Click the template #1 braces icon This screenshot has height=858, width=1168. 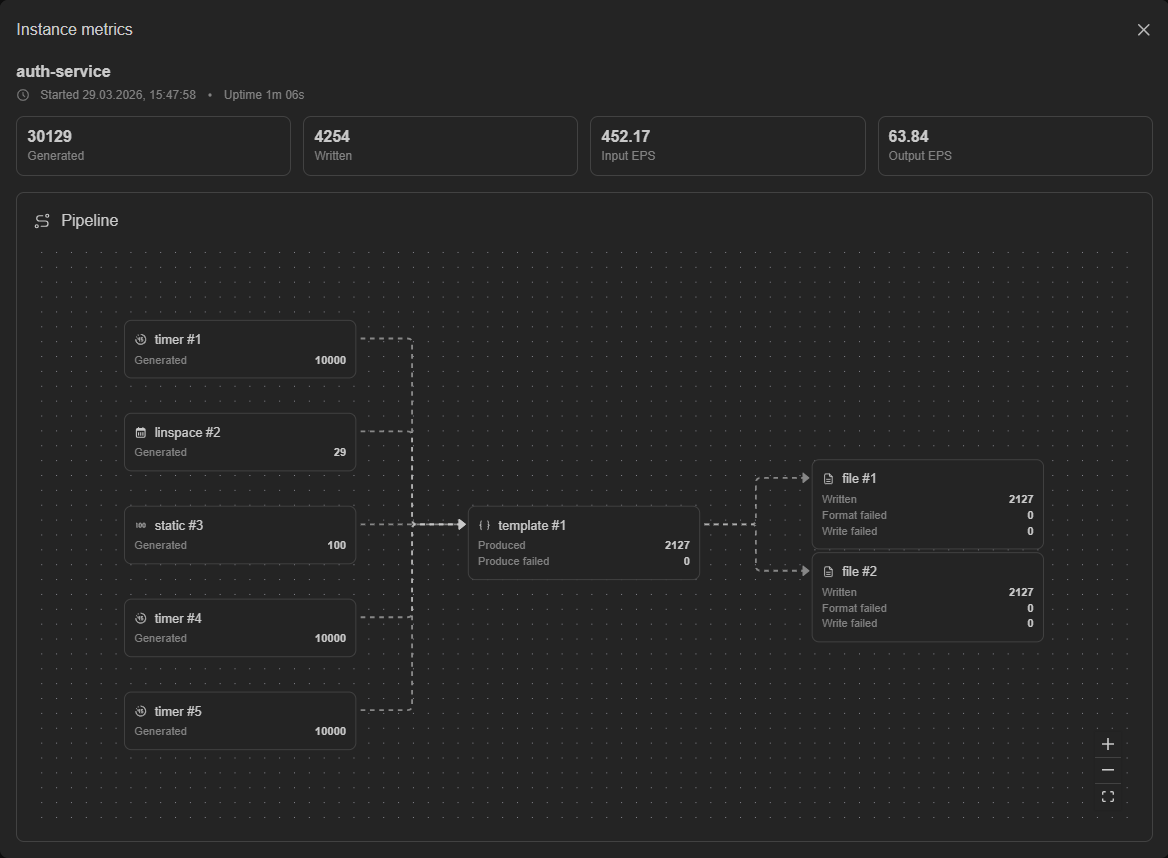[x=484, y=526]
